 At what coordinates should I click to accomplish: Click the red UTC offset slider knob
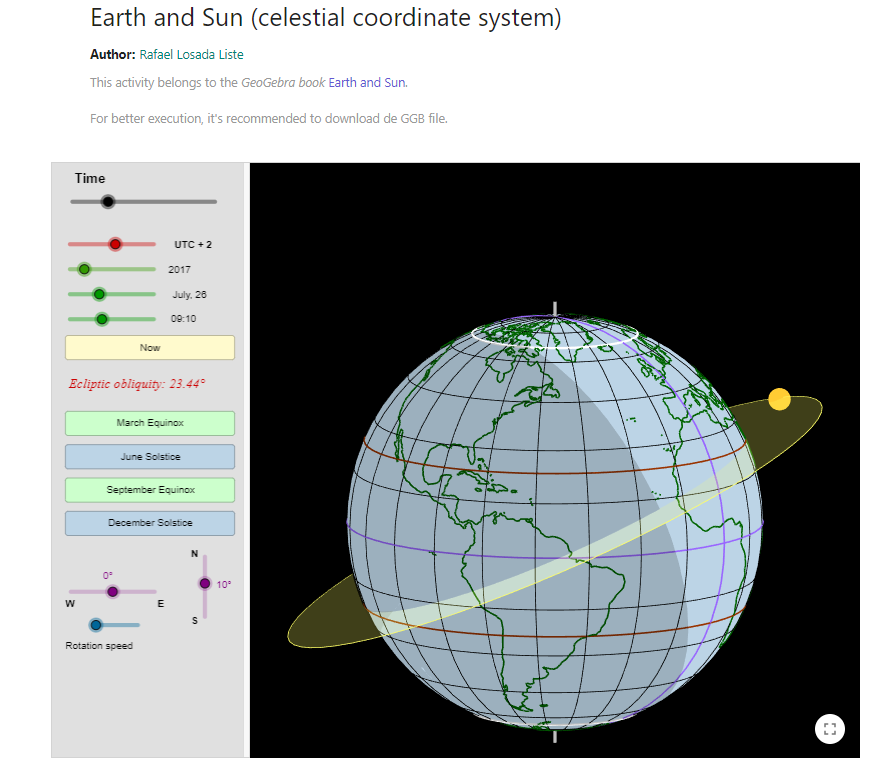click(115, 244)
